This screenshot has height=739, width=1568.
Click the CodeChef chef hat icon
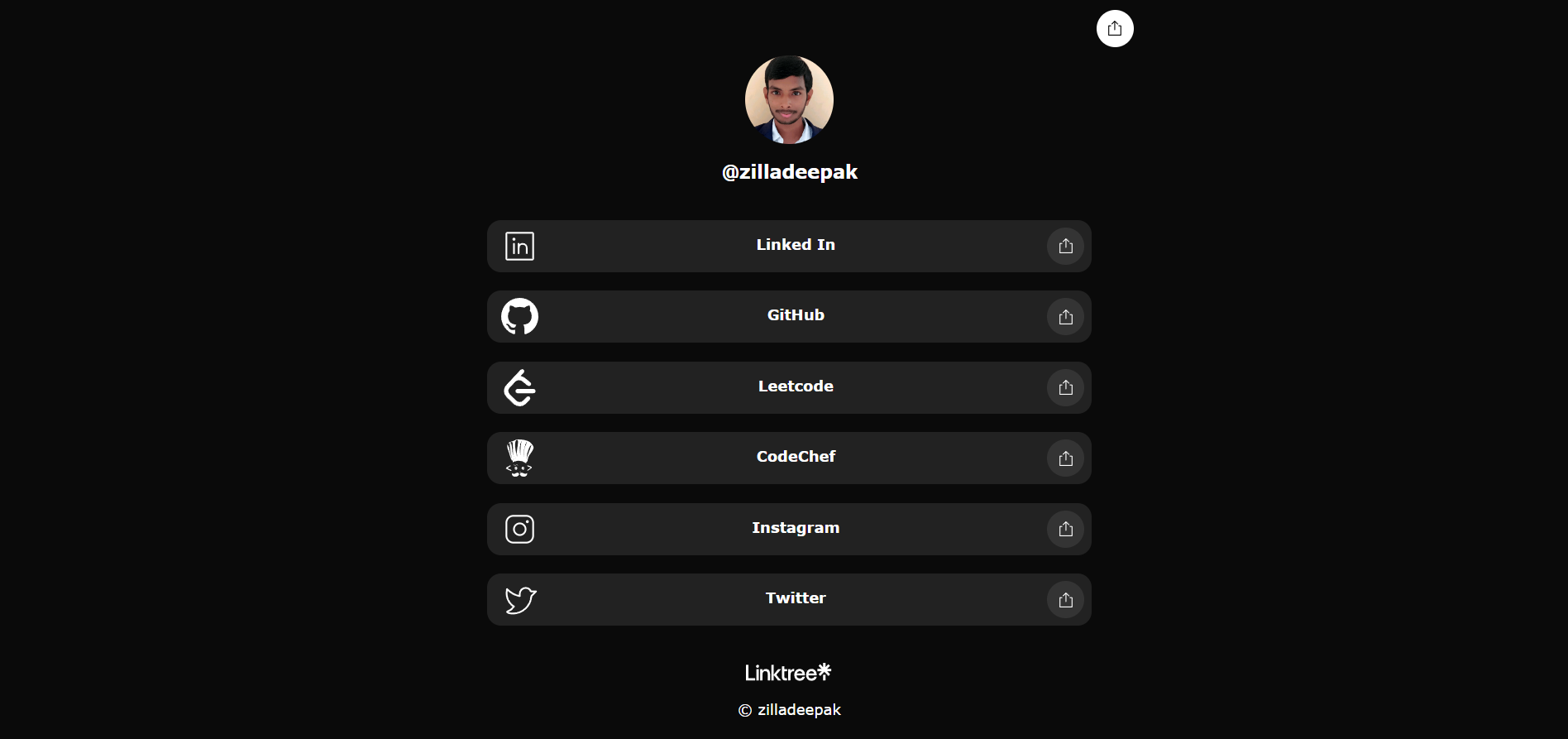click(519, 458)
